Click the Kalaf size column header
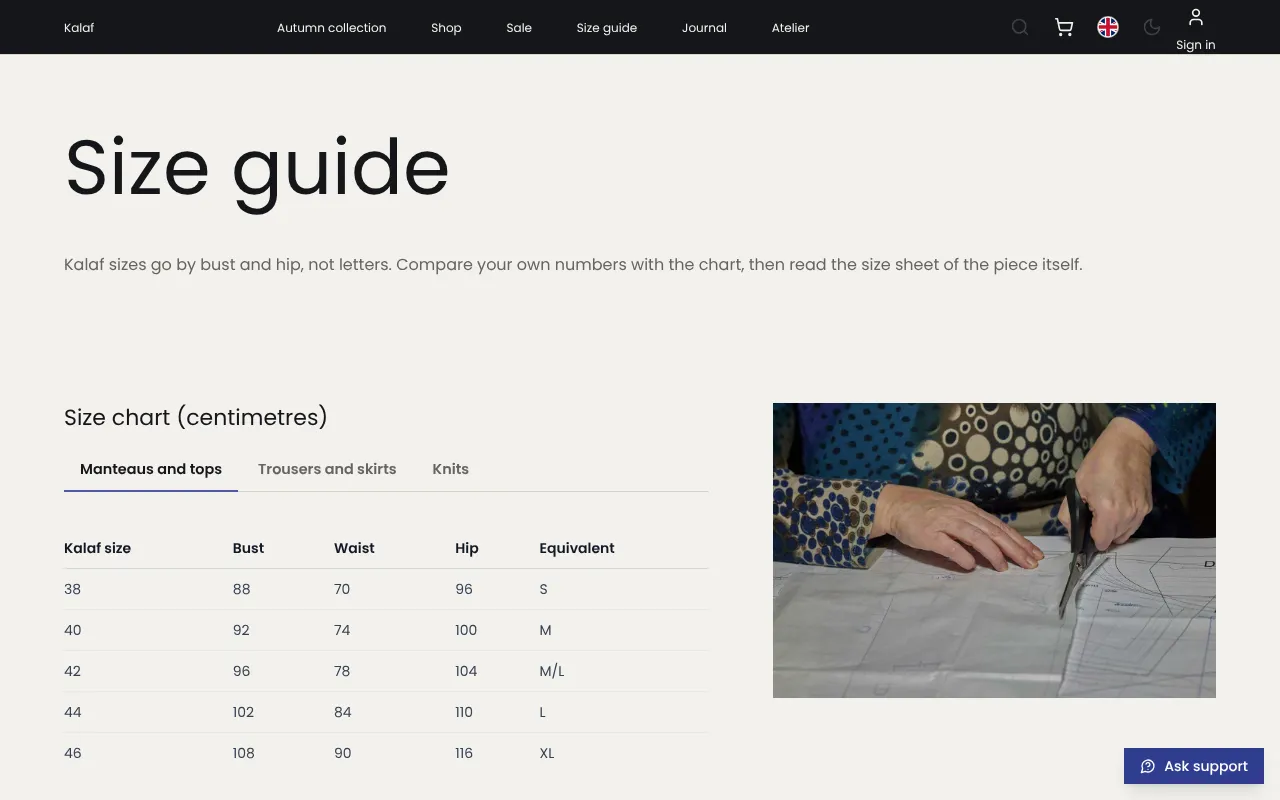 [97, 548]
